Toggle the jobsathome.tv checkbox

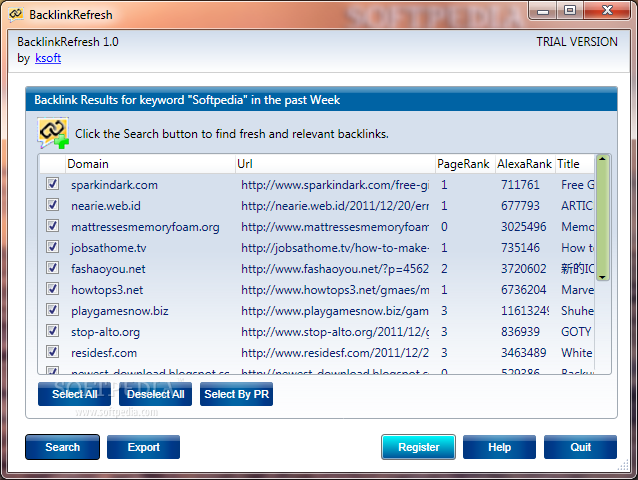click(x=52, y=247)
